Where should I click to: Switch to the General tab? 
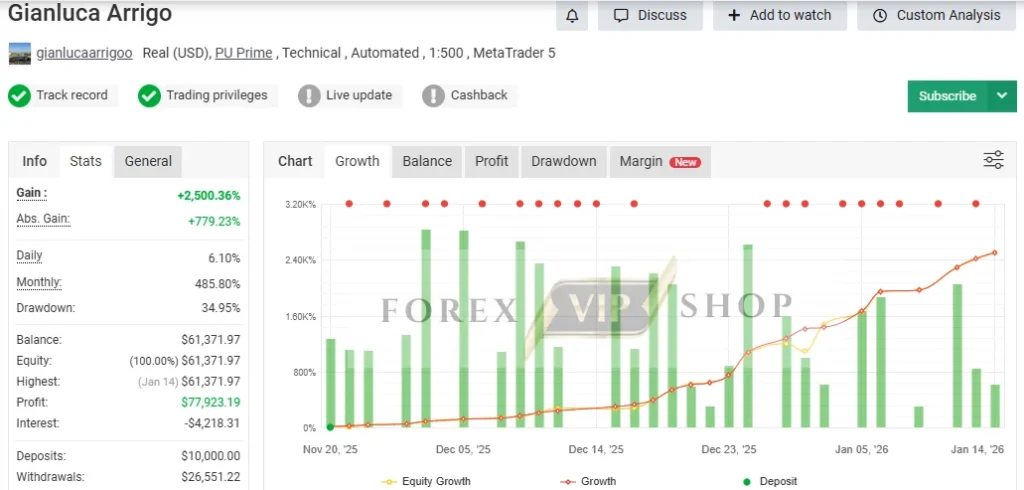pyautogui.click(x=148, y=161)
